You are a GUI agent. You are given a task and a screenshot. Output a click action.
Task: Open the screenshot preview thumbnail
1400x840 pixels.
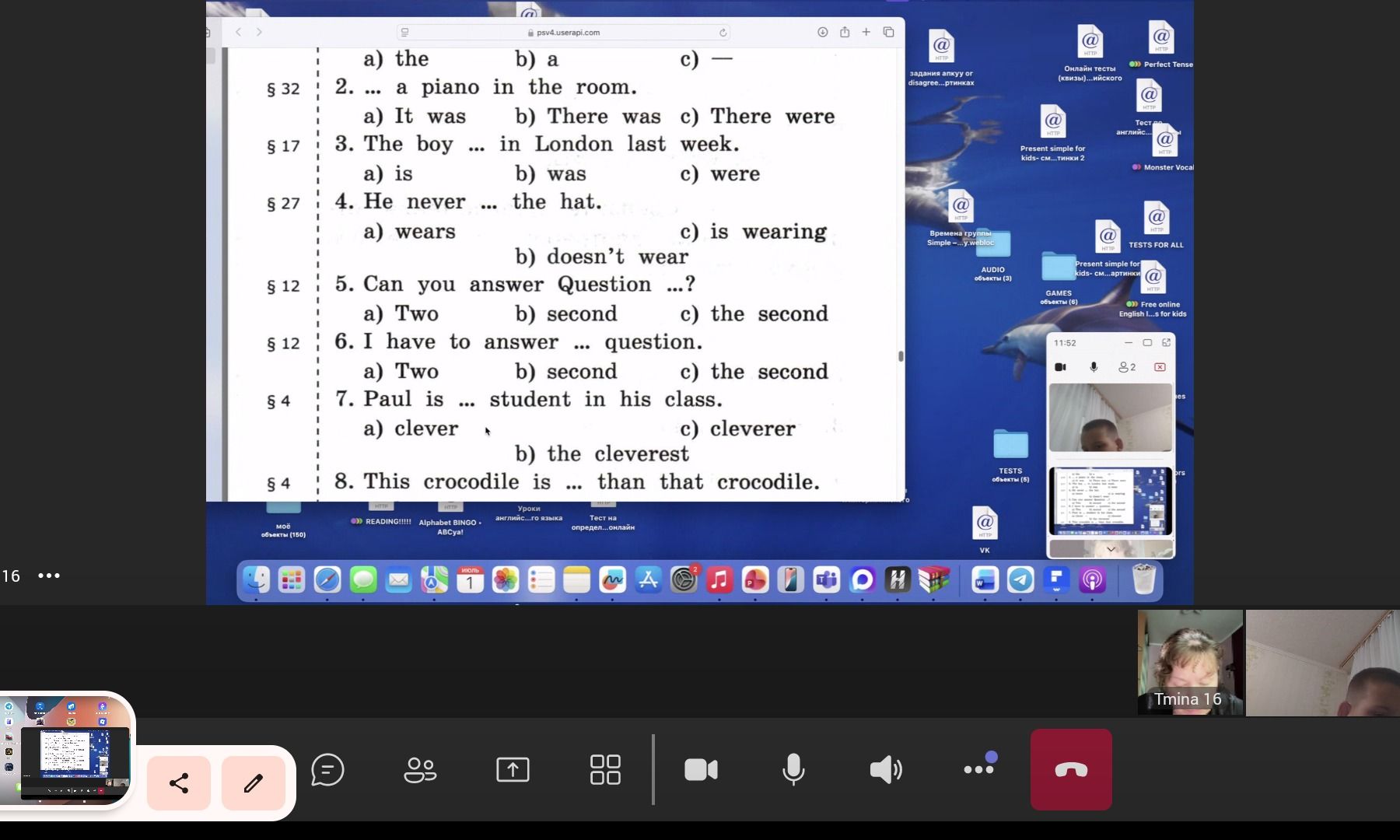point(66,751)
